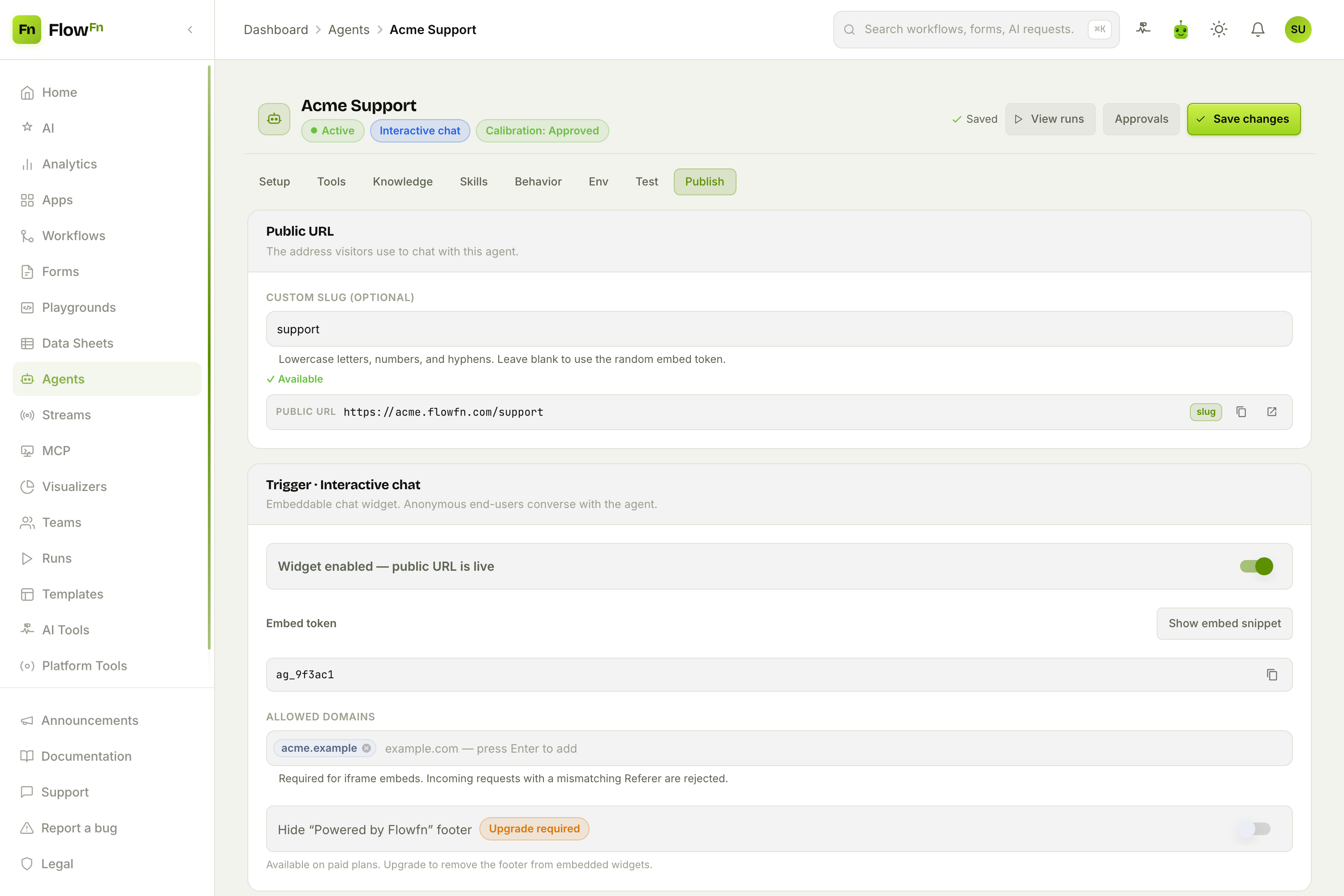Viewport: 1344px width, 896px height.
Task: Click the slug tag in URL row
Action: 1206,412
